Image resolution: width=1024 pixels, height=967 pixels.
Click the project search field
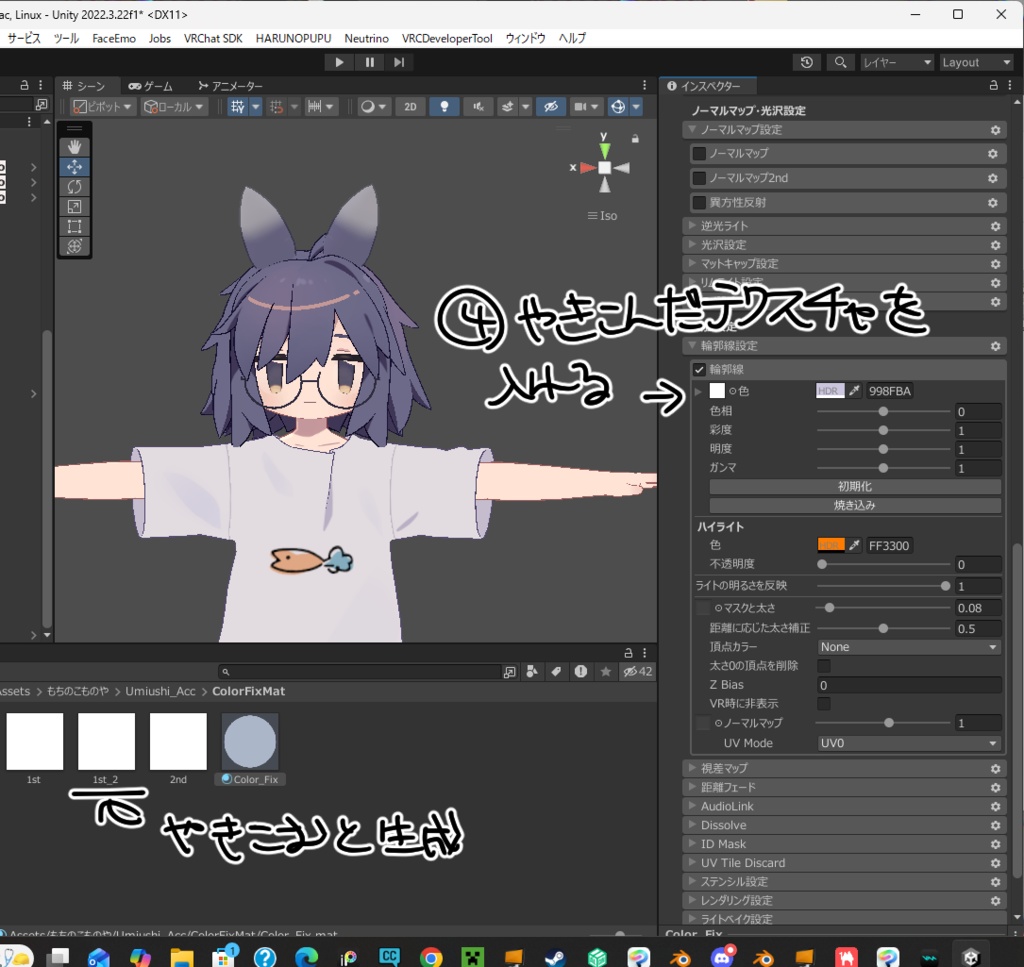(360, 672)
